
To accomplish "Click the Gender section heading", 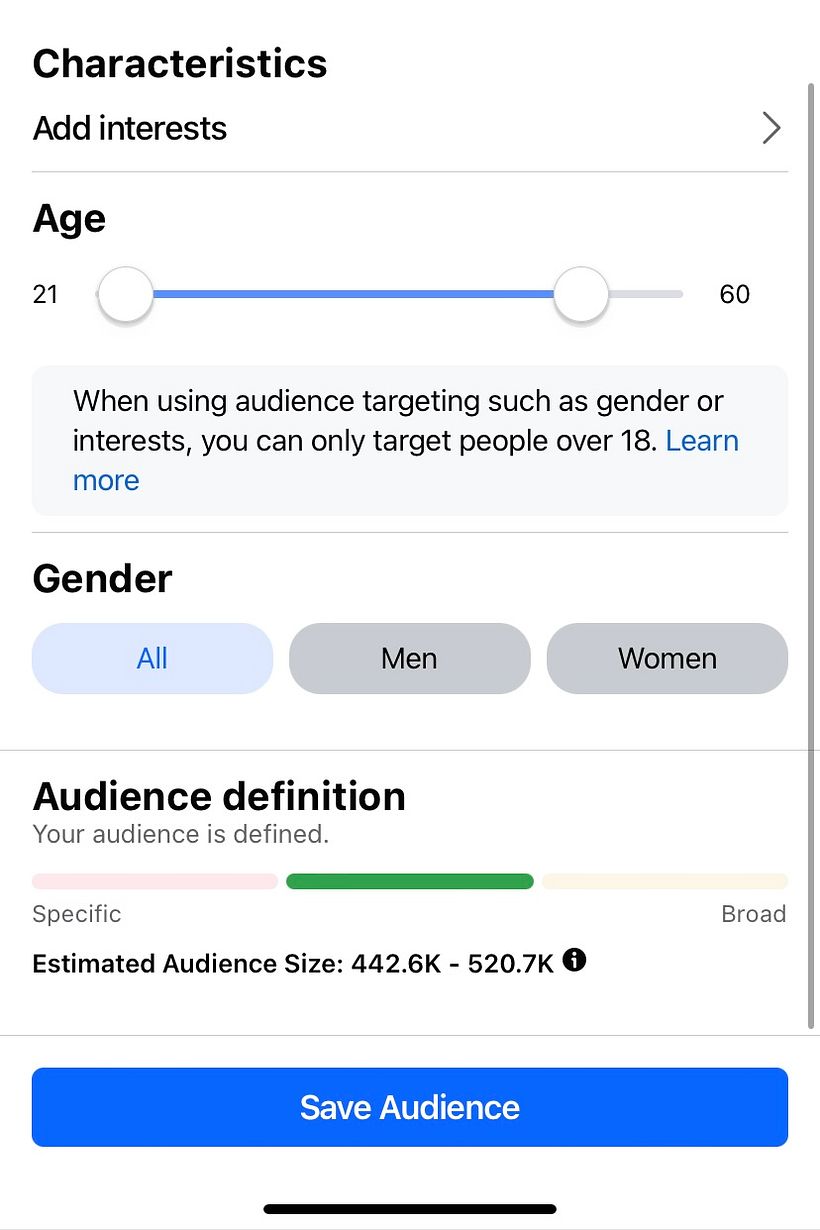I will (x=103, y=579).
